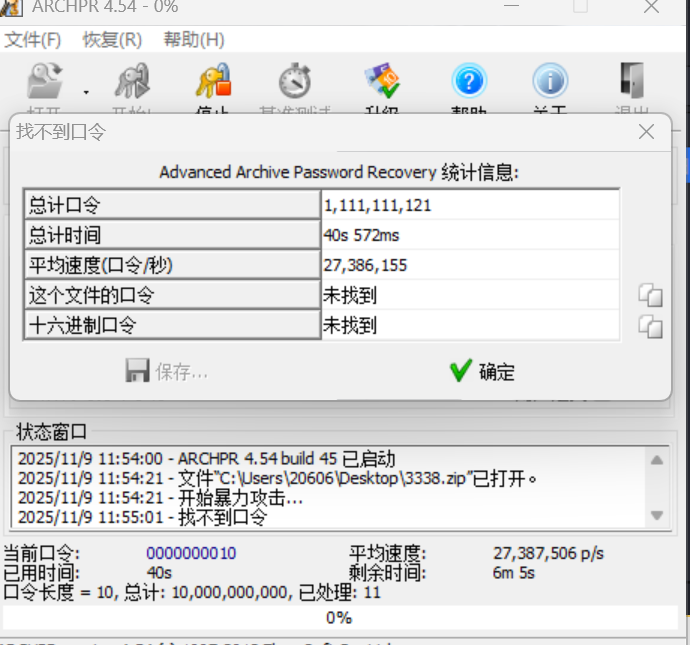The width and height of the screenshot is (690, 645).
Task: Open the 恢复(R) menu
Action: 112,40
